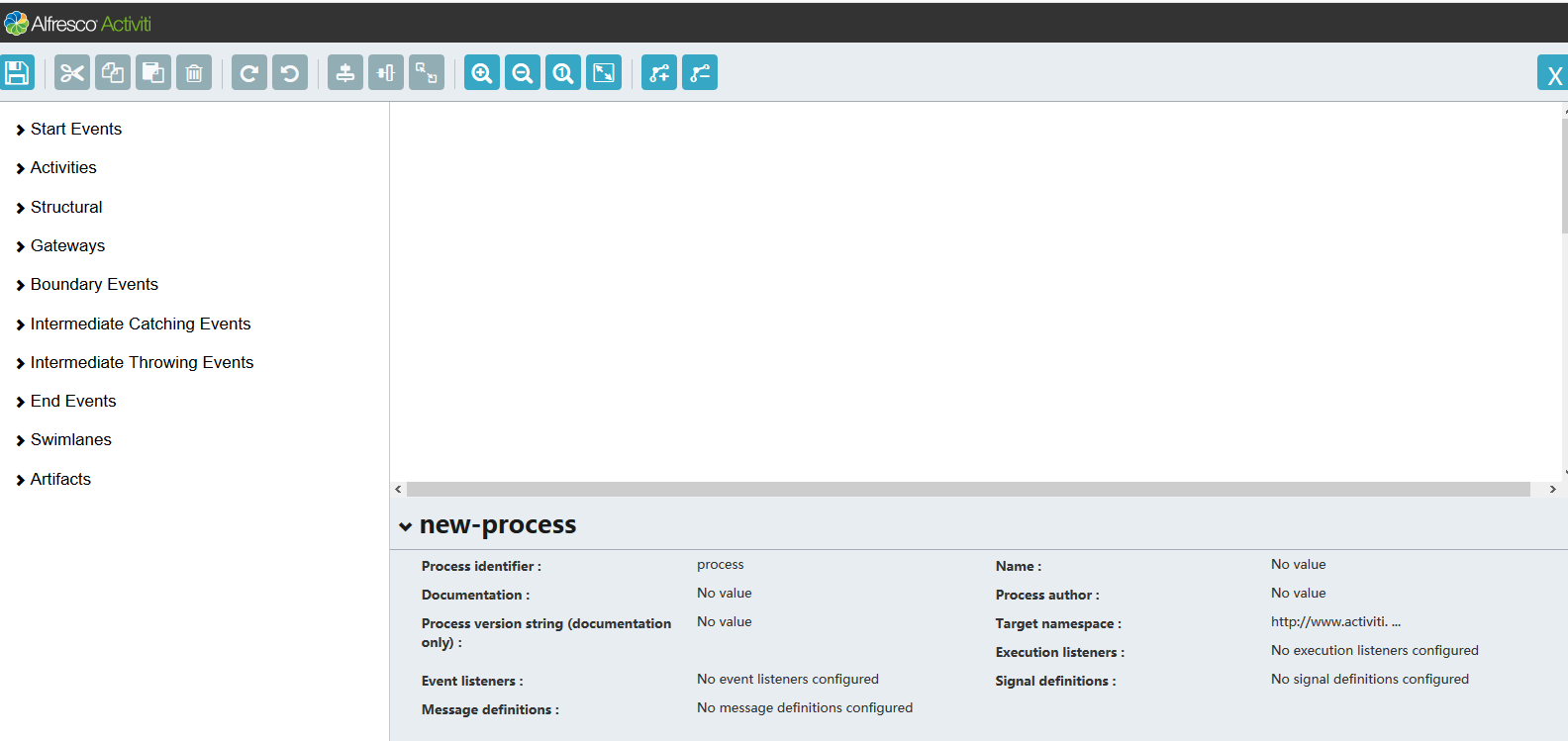Viewport: 1568px width, 741px height.
Task: Click the Undo toolbar icon
Action: 290,72
